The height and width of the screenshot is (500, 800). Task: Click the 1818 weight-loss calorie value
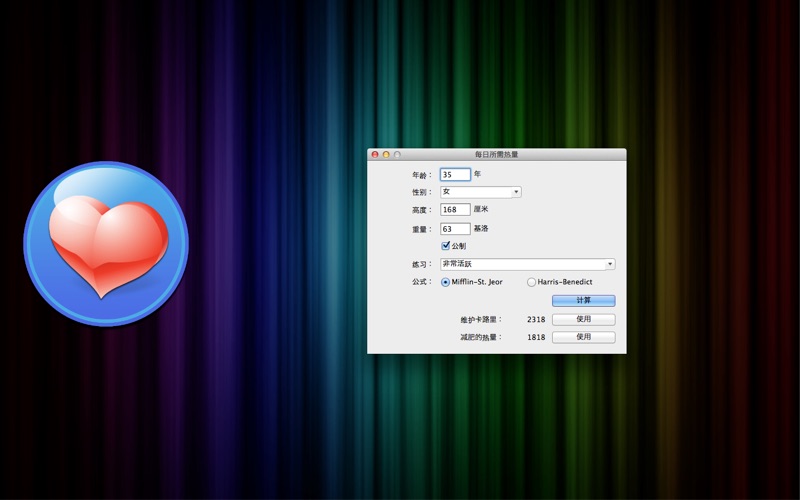coord(536,337)
